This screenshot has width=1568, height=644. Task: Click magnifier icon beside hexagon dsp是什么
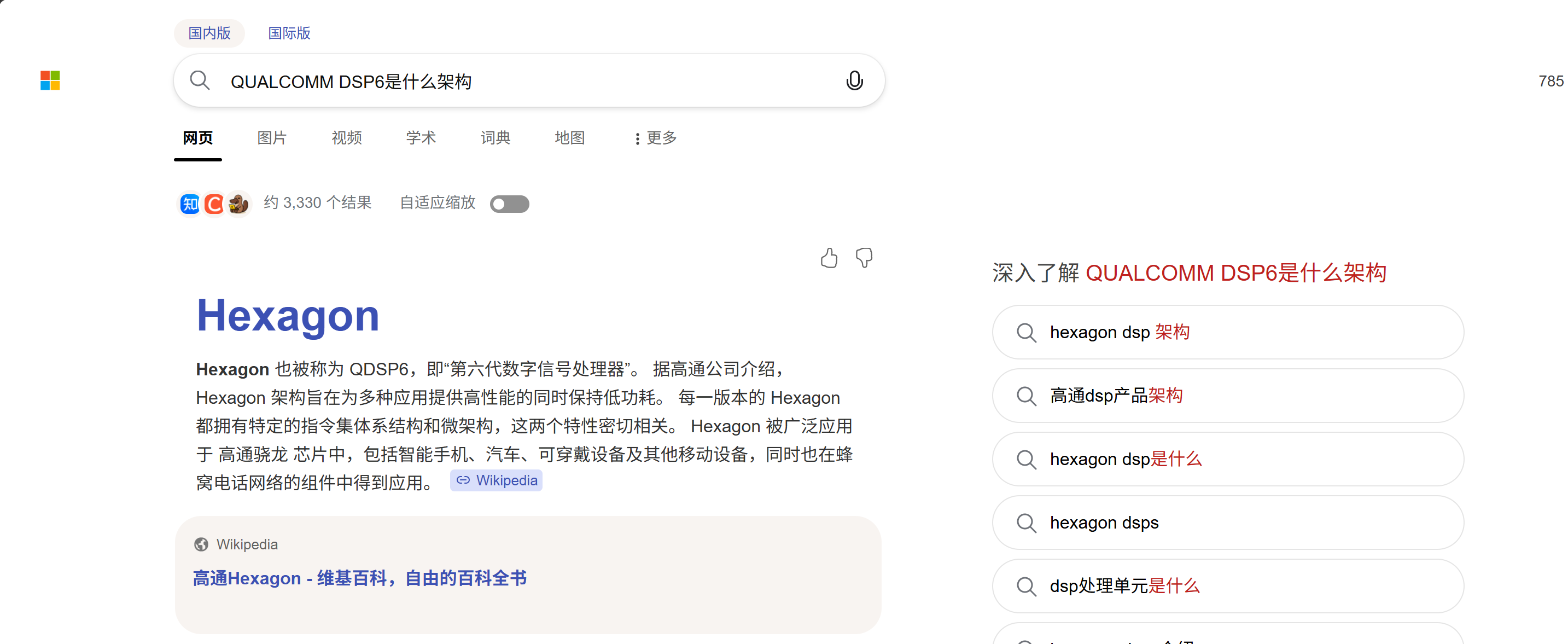1026,459
